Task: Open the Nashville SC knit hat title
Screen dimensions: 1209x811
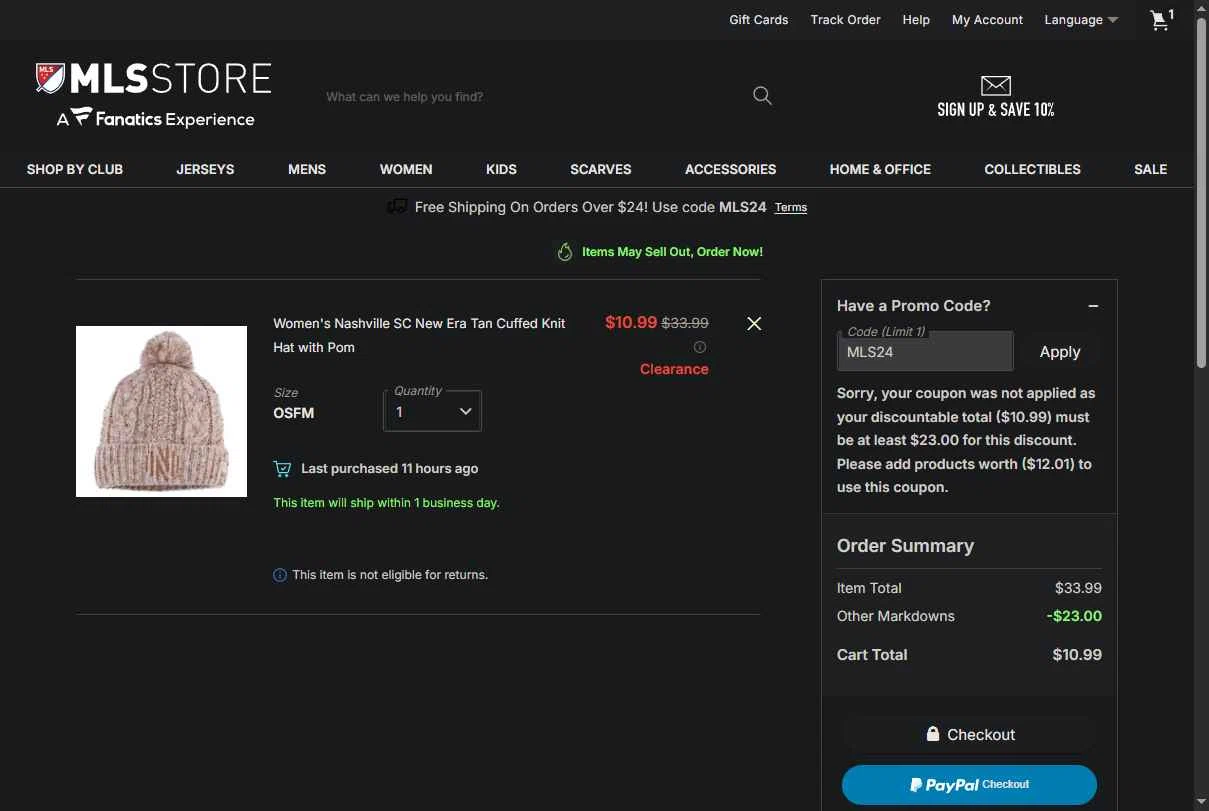Action: 419,335
